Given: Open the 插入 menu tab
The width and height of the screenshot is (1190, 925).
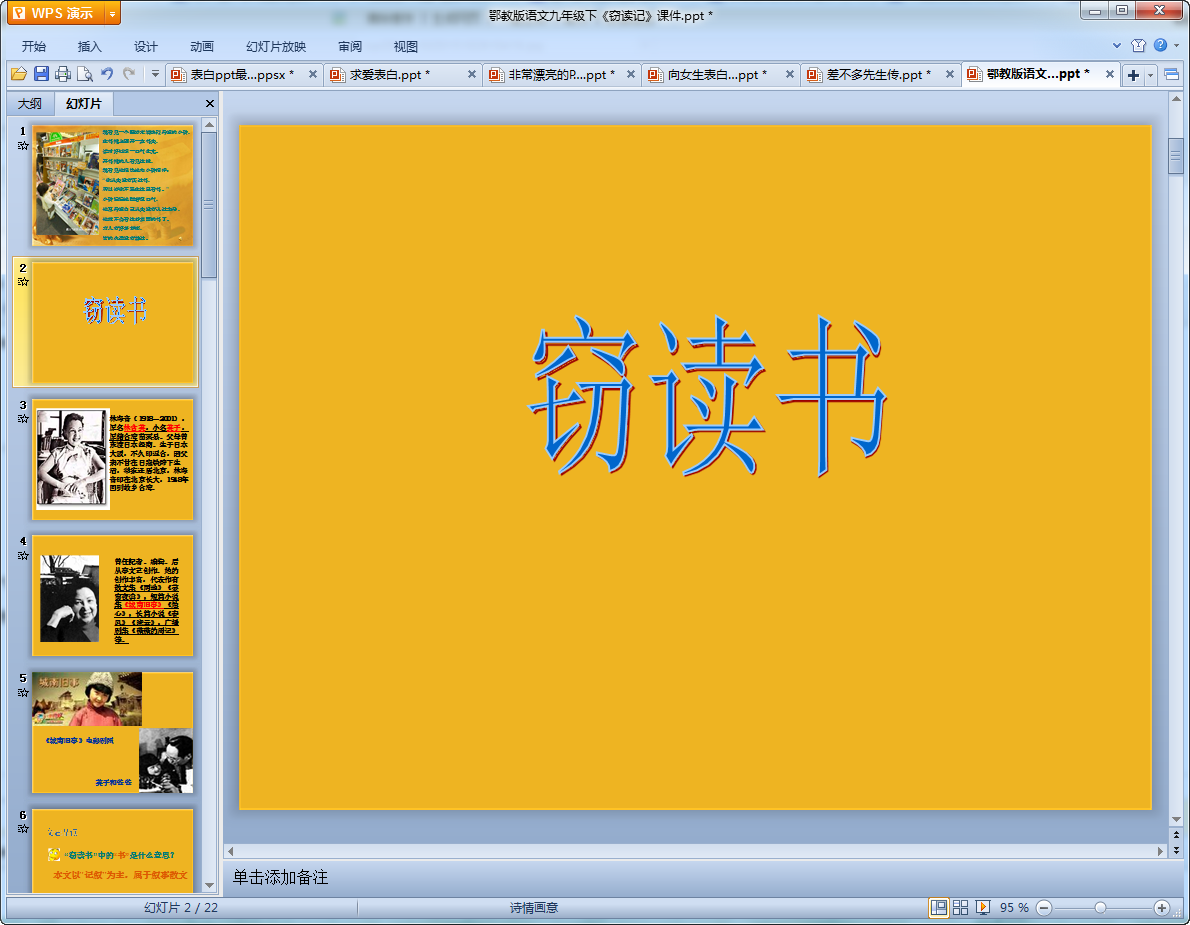Looking at the screenshot, I should [x=90, y=46].
